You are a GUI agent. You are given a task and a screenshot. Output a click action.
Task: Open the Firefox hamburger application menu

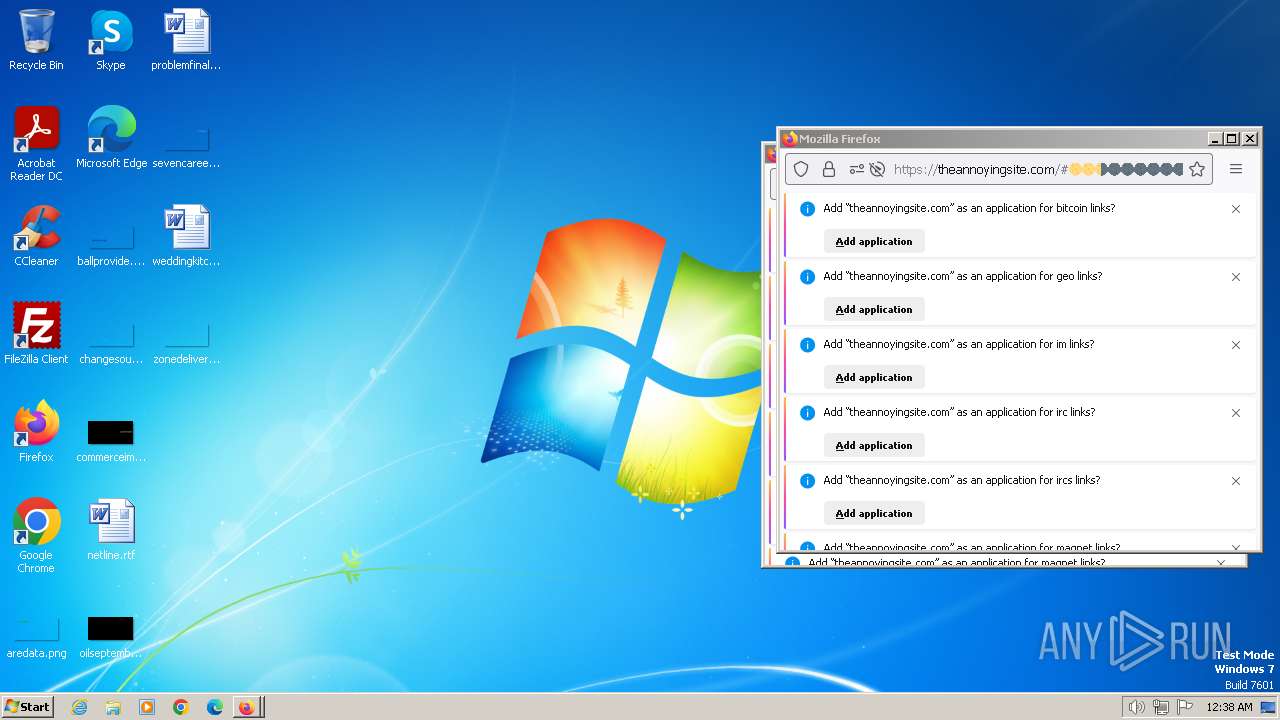(x=1236, y=169)
